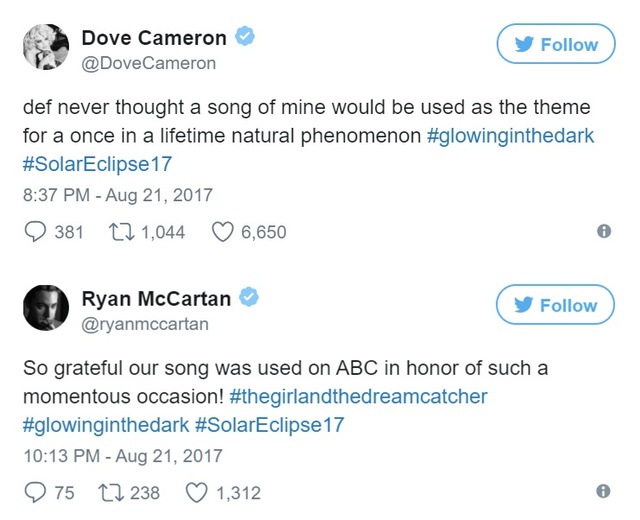Like Dove Cameron's tweet

pyautogui.click(x=223, y=232)
